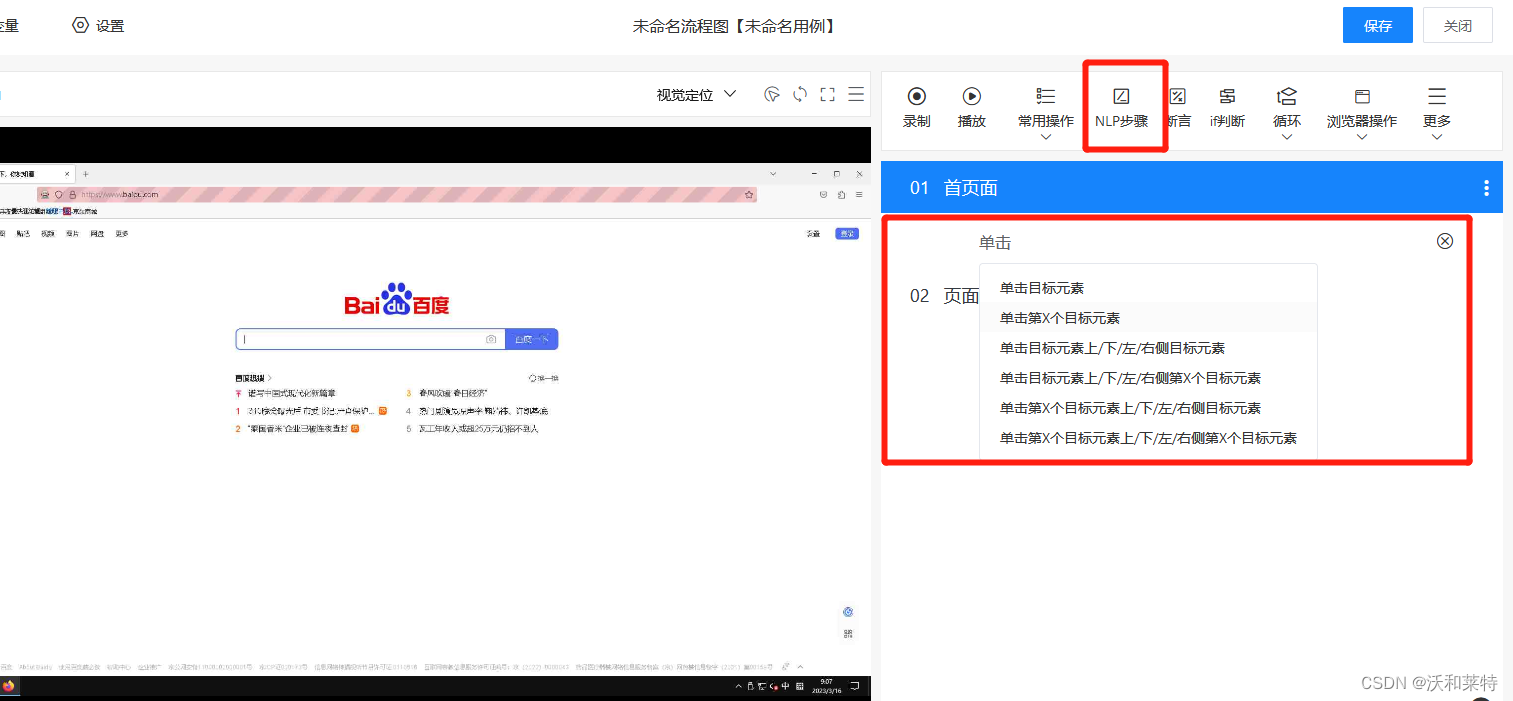Click the Firefox extensions icon in preview

coord(842,194)
